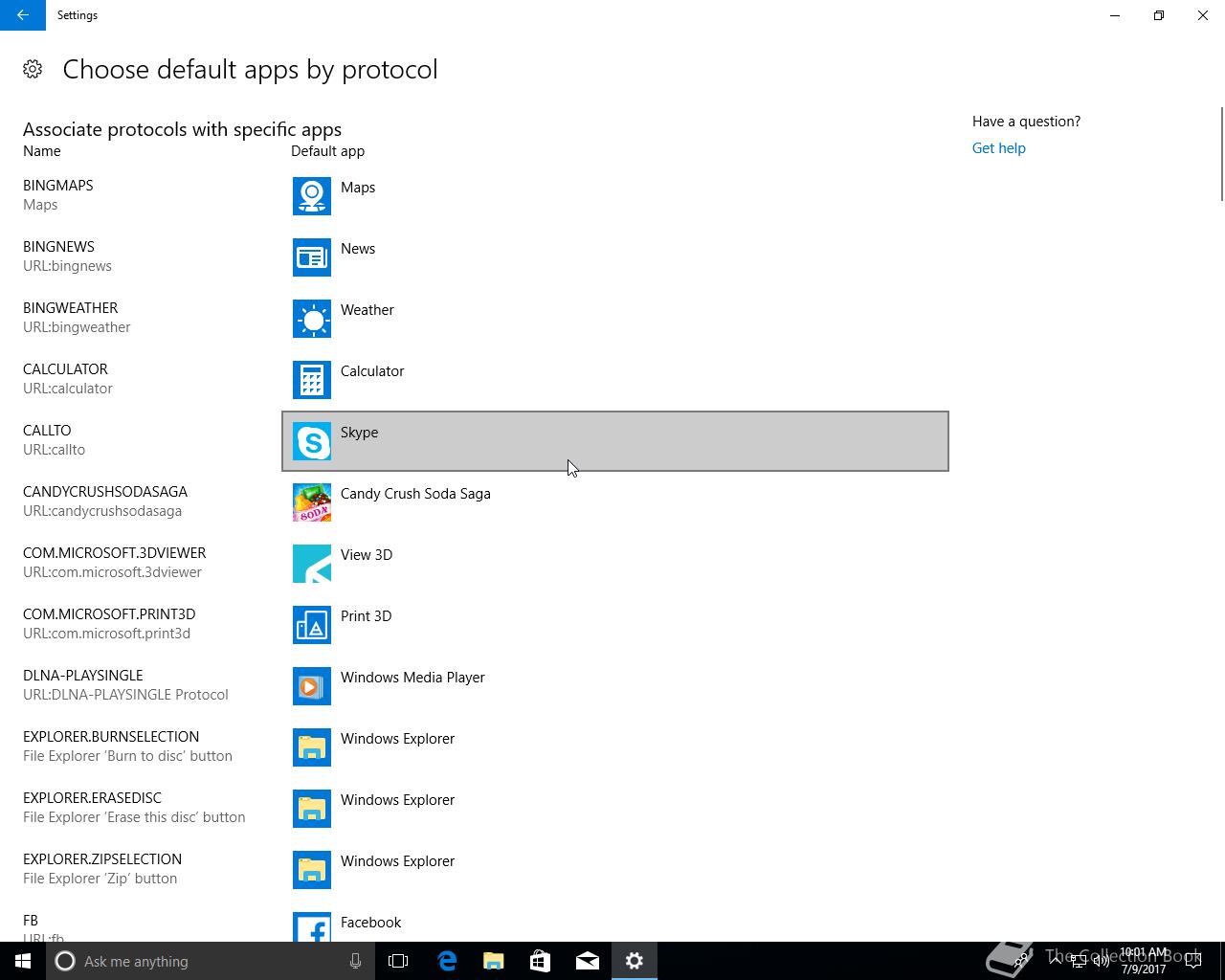Click the BINGWEATHER protocol name
The height and width of the screenshot is (980, 1225).
[x=71, y=308]
